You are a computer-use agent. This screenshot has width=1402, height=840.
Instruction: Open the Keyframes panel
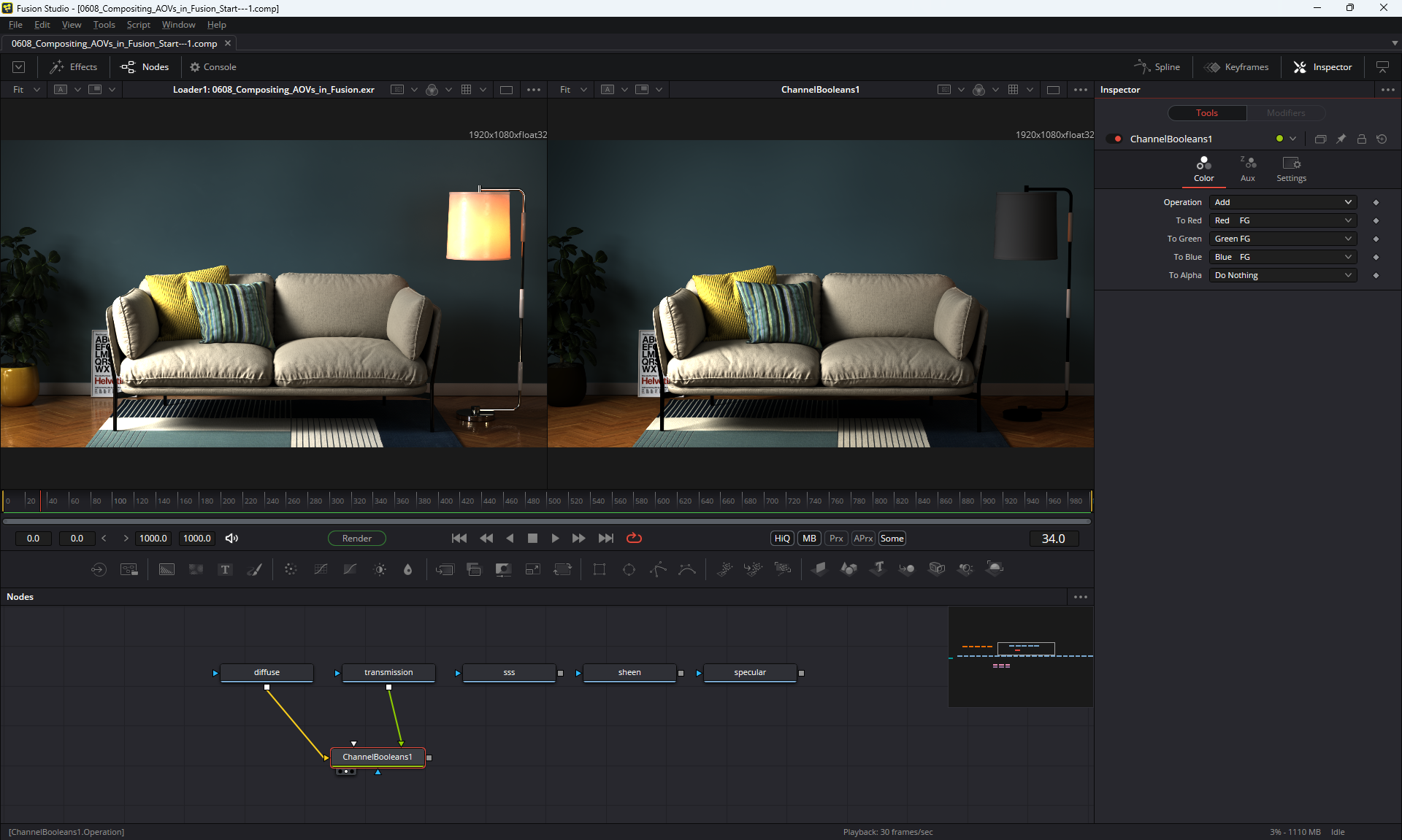1237,67
